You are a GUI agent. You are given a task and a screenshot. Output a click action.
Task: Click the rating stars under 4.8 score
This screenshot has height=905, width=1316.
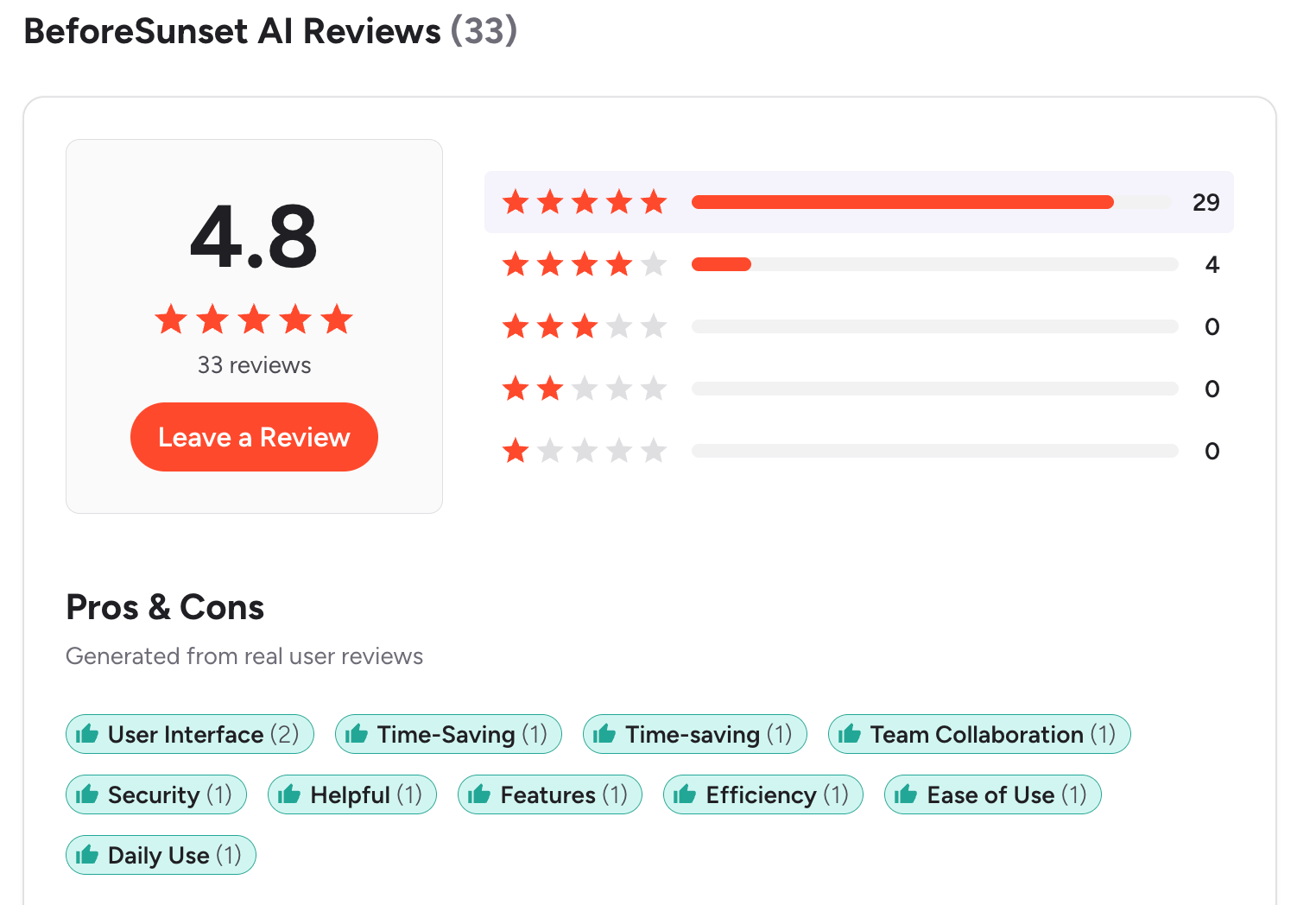[254, 320]
